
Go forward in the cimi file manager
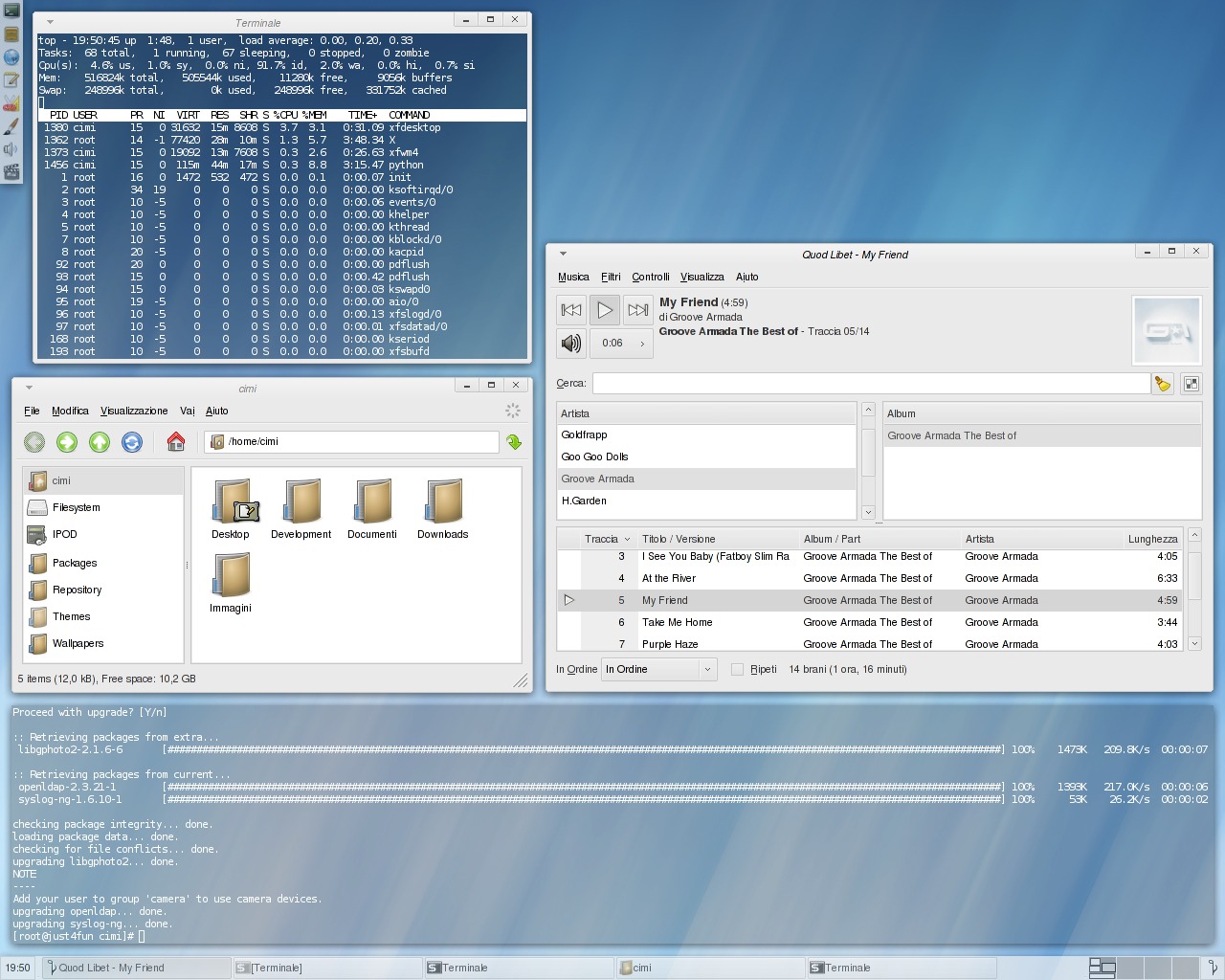coord(67,441)
